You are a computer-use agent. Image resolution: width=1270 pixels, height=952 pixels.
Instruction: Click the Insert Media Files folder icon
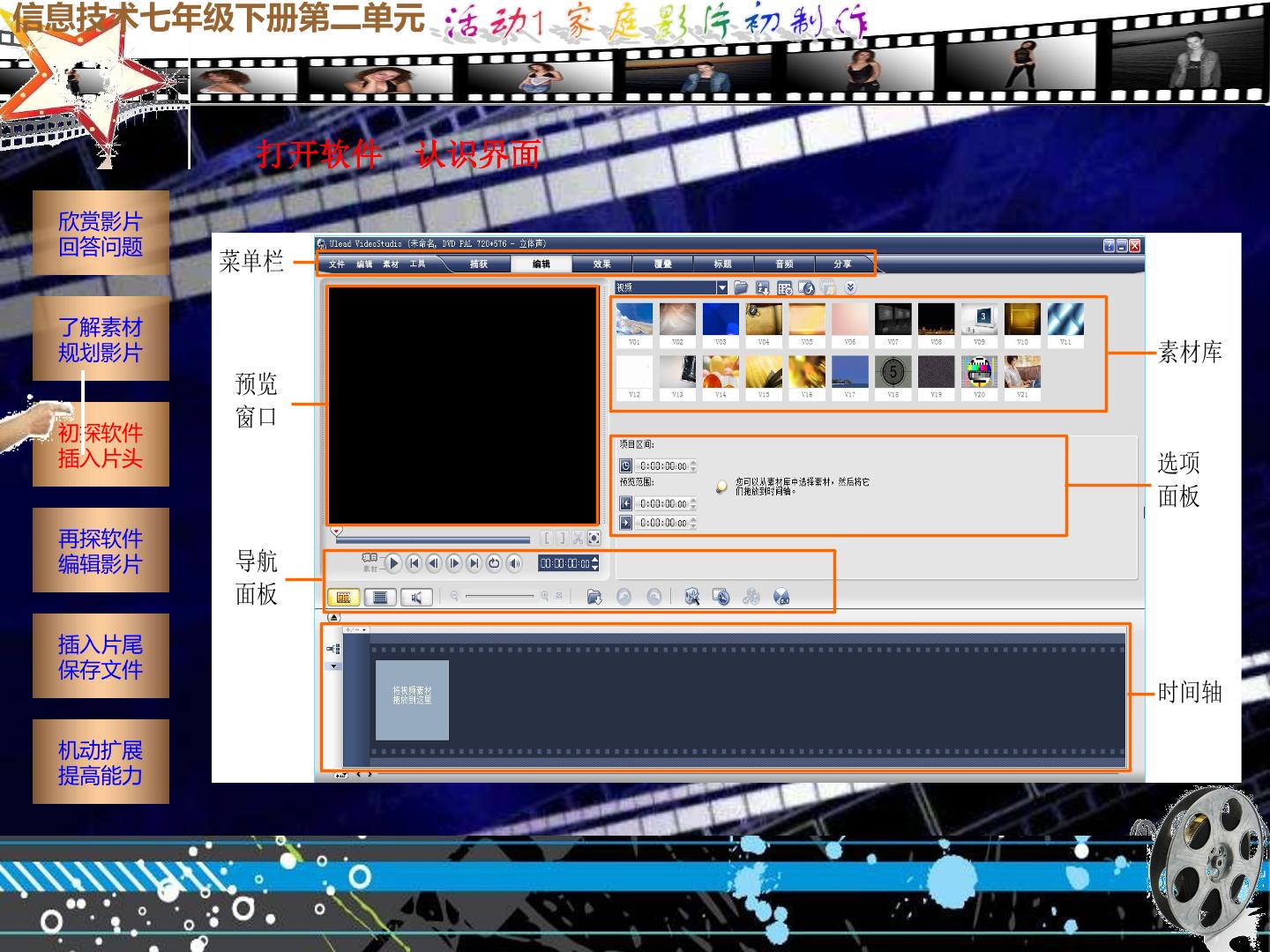coord(594,598)
